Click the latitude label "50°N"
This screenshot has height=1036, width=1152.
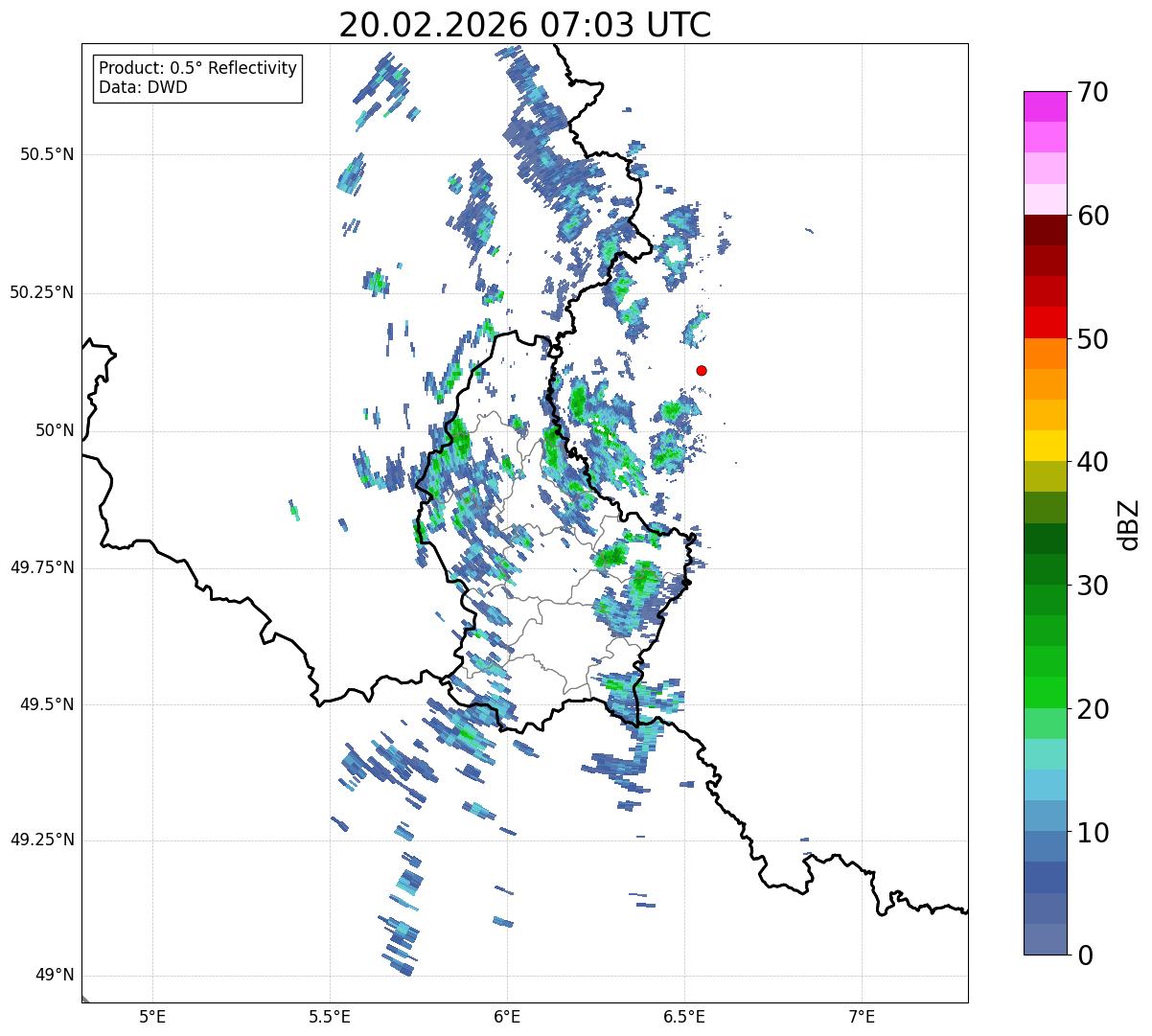point(55,430)
